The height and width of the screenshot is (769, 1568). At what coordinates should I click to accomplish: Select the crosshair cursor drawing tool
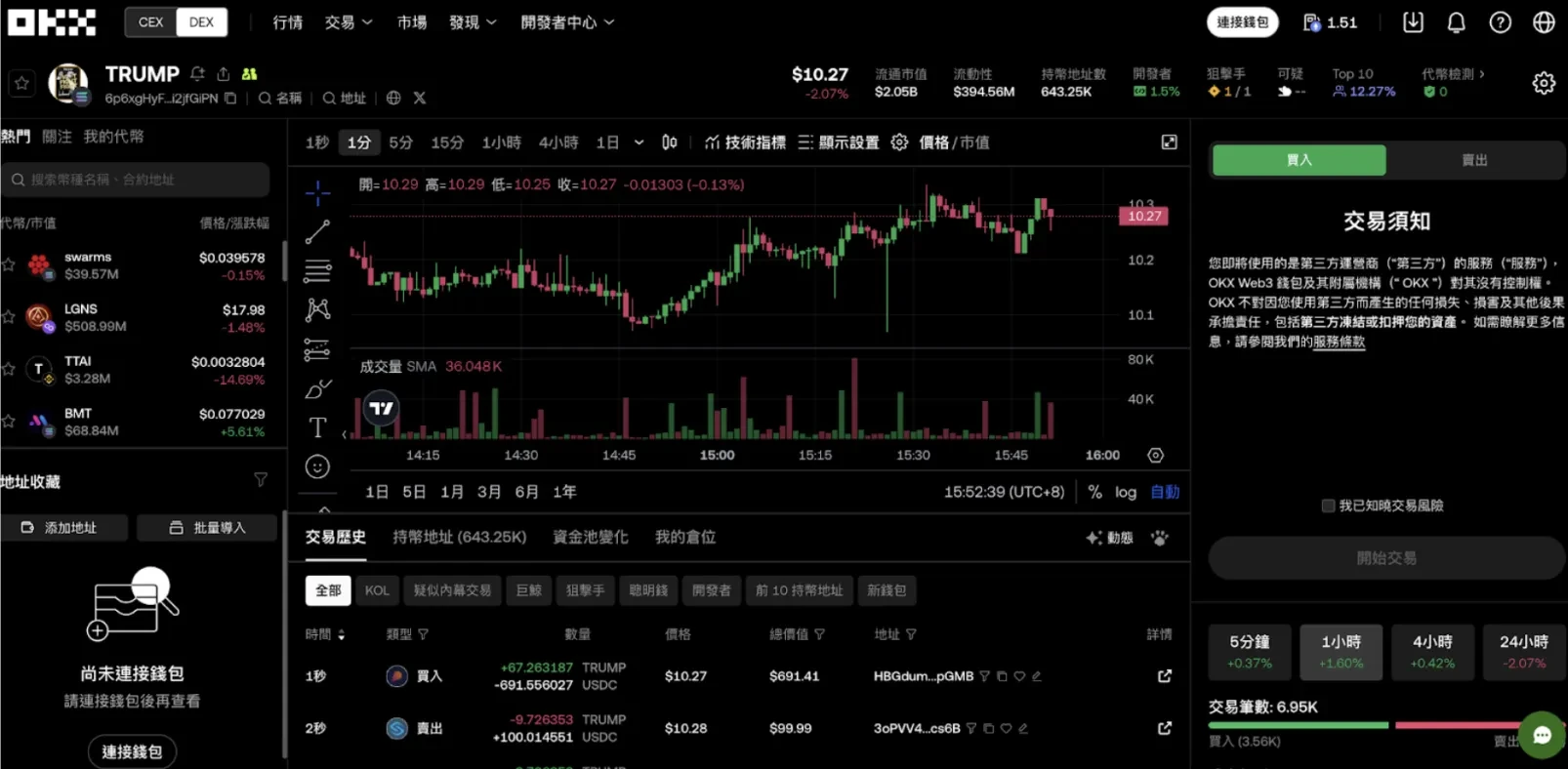point(317,193)
